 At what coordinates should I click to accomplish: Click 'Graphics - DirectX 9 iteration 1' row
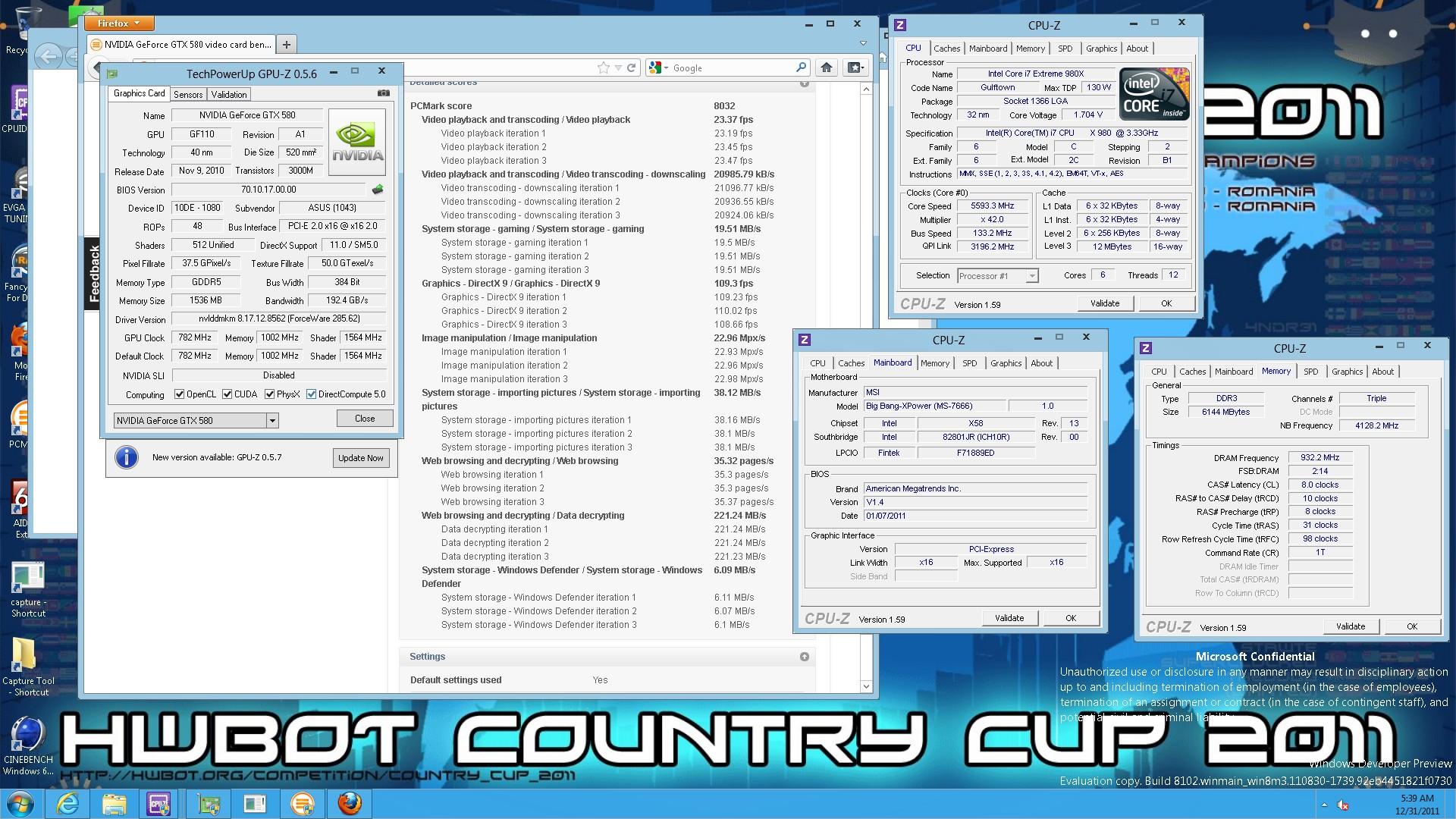tap(599, 297)
